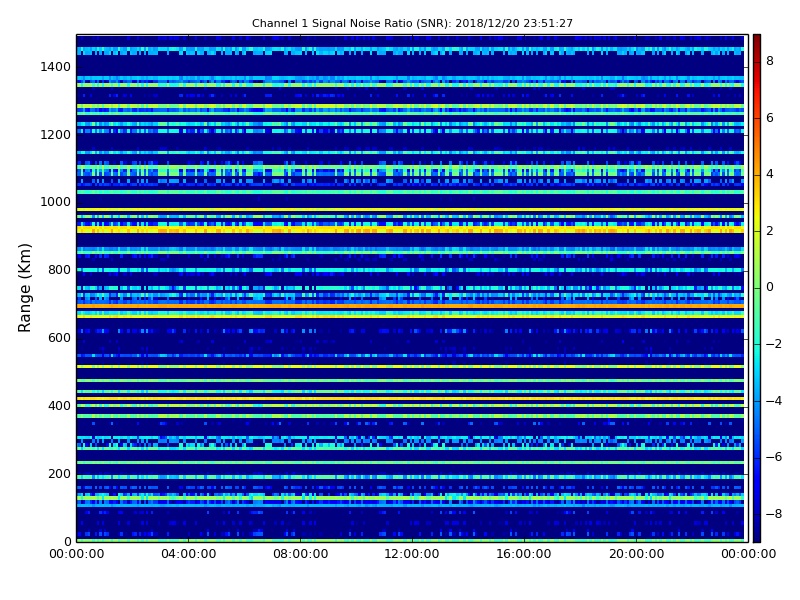This screenshot has height=600, width=800.
Task: Click the orange SNR band near 700 km
Action: pyautogui.click(x=410, y=306)
